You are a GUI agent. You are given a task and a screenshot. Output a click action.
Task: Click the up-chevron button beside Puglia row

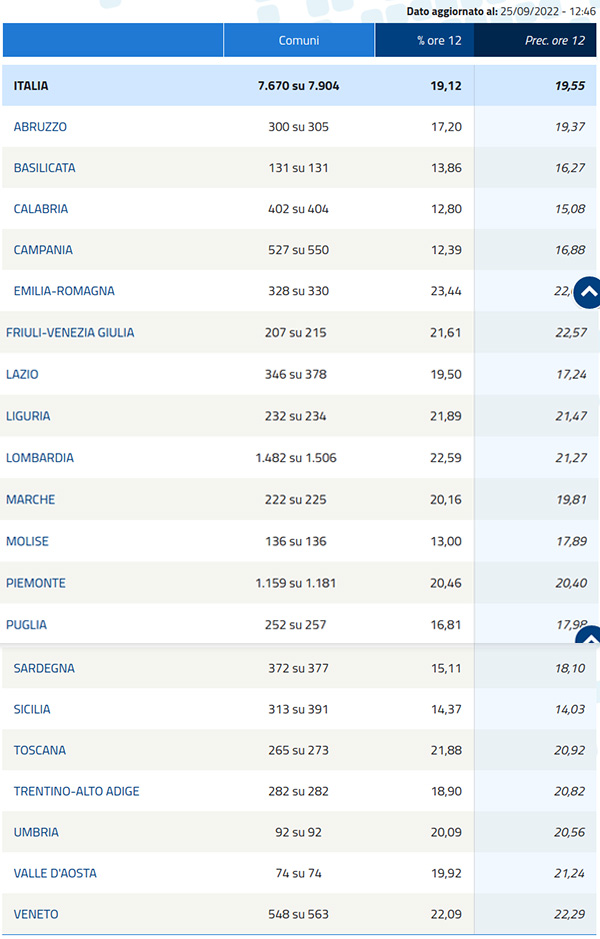[590, 637]
